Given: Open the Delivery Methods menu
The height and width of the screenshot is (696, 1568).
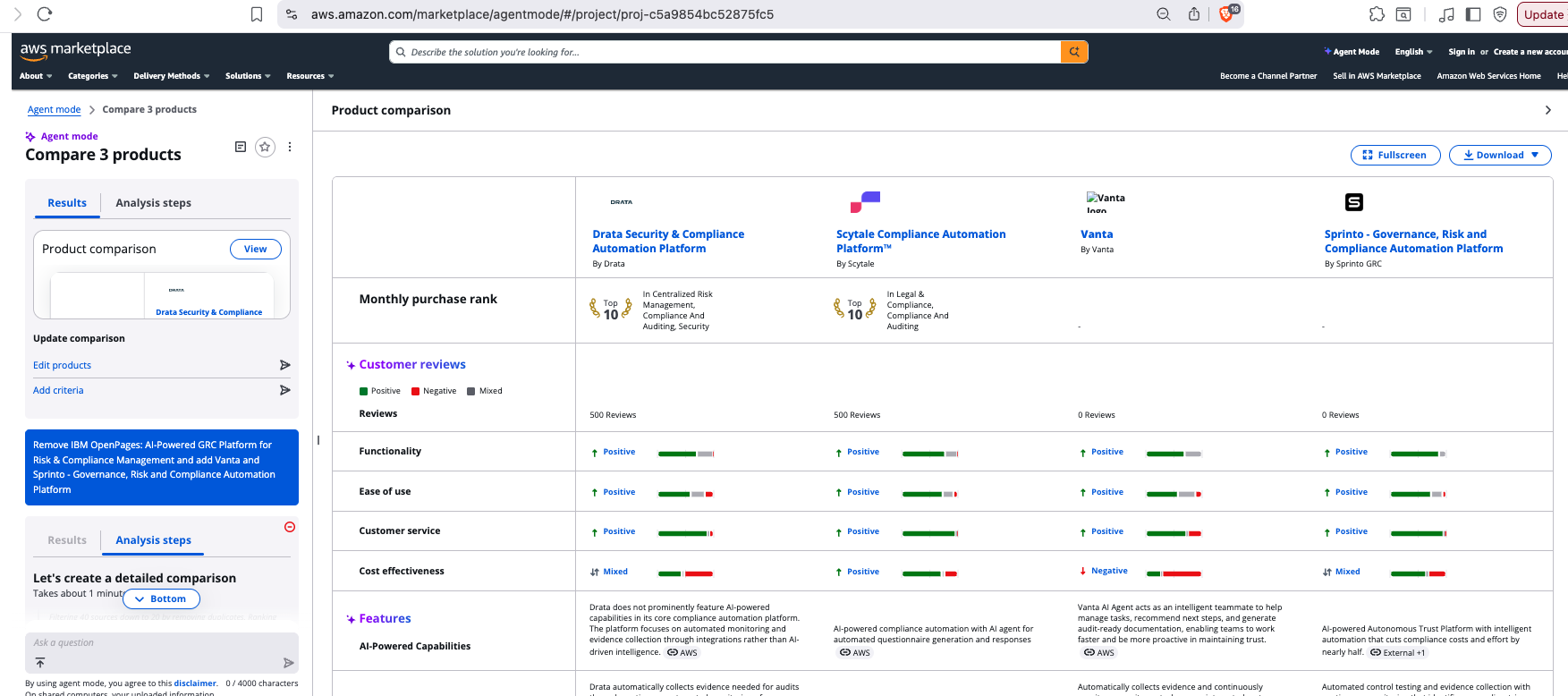Looking at the screenshot, I should (171, 76).
